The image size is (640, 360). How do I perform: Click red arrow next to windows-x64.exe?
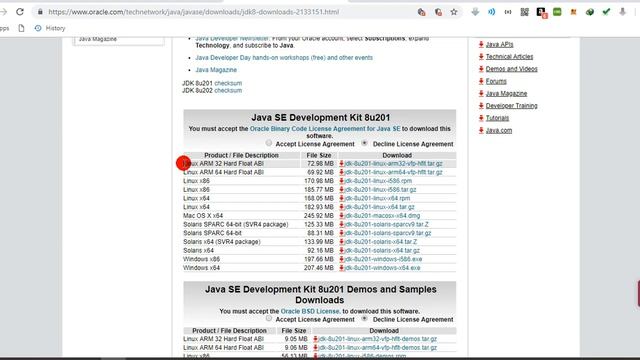(342, 268)
